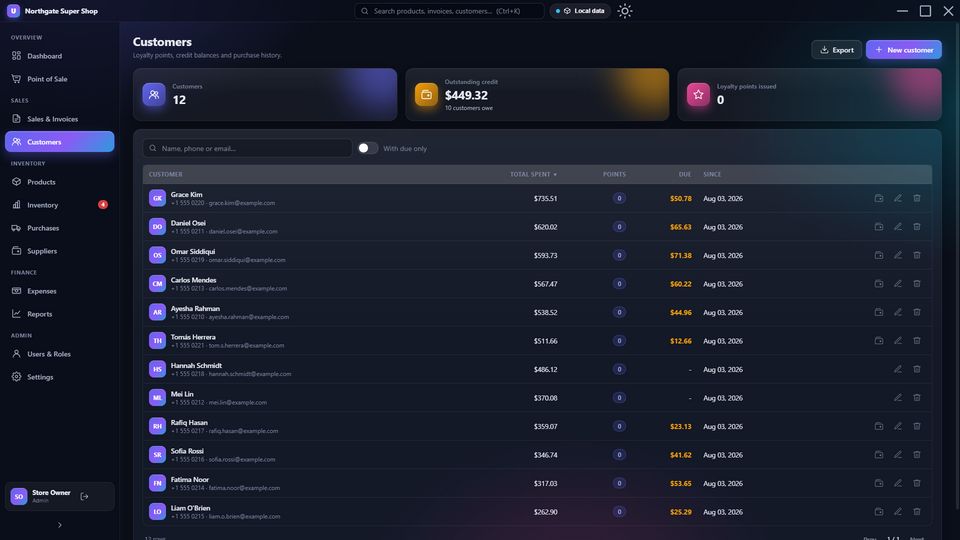Collect payment icon for Daniel Osei
The width and height of the screenshot is (960, 540).
click(879, 227)
